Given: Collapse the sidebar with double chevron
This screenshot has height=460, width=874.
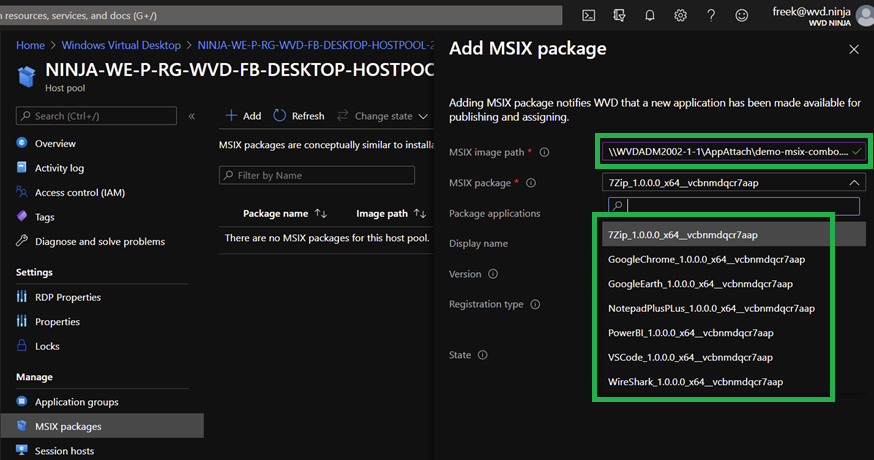Looking at the screenshot, I should [x=192, y=116].
